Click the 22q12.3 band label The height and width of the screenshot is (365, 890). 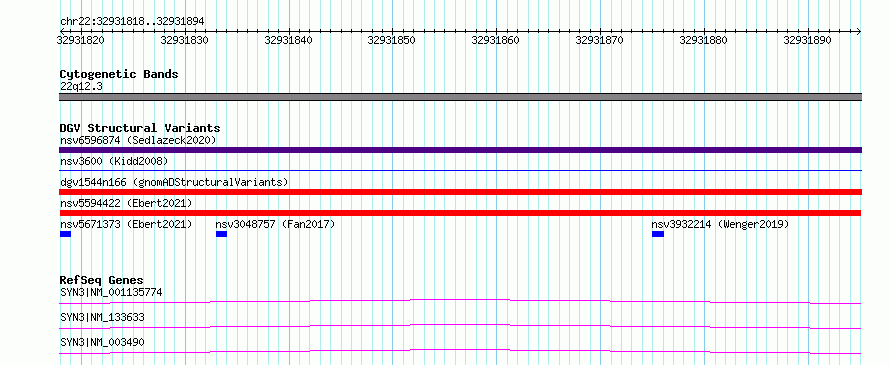tap(81, 87)
